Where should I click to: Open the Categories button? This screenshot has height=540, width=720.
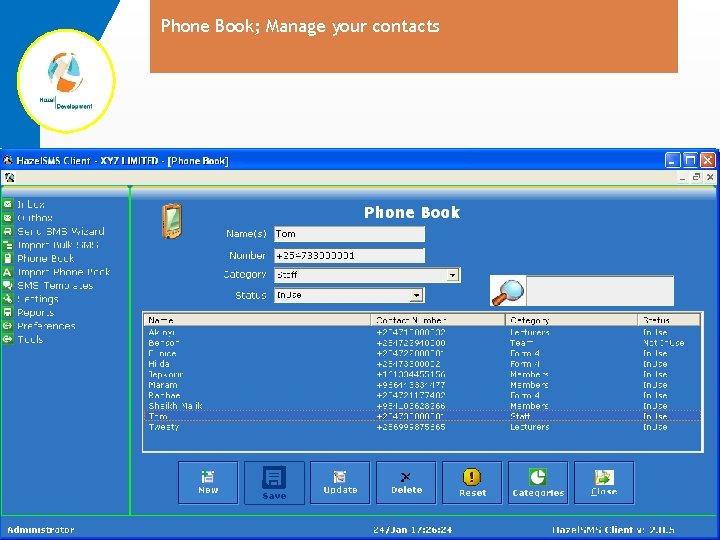tap(538, 483)
